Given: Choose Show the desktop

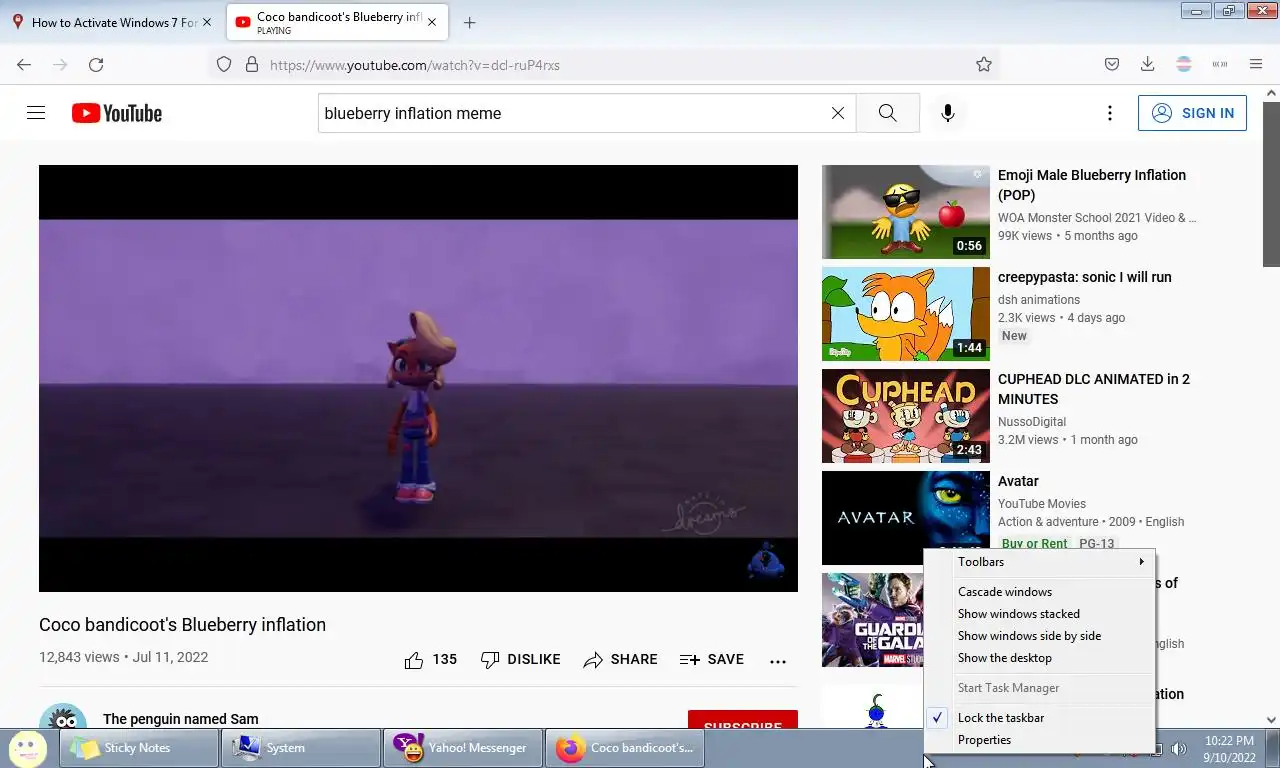Looking at the screenshot, I should [1039, 658].
